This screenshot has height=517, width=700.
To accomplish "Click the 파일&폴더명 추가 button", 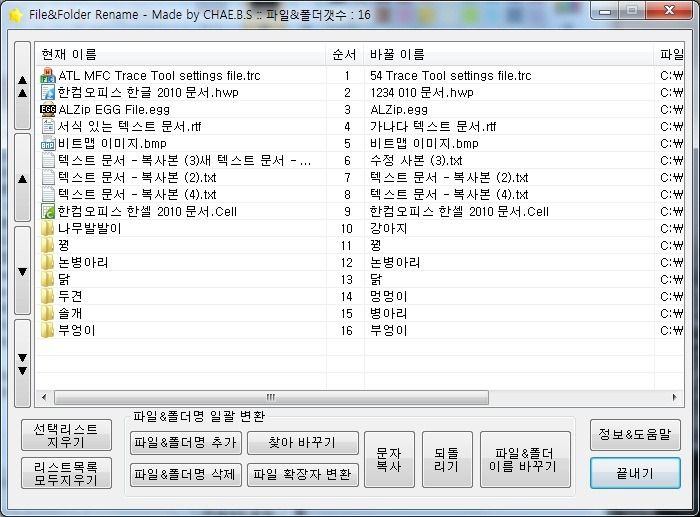I will 186,442.
